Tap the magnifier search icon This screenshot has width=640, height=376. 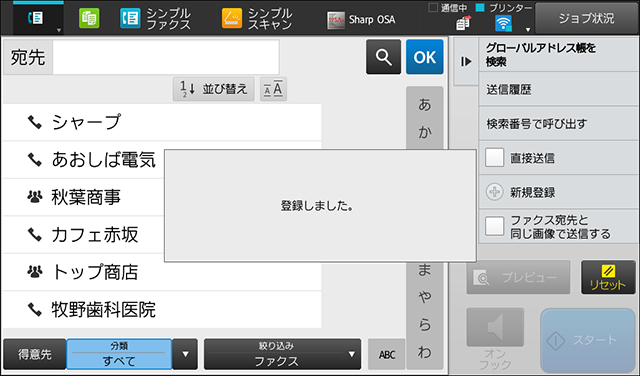click(x=383, y=57)
